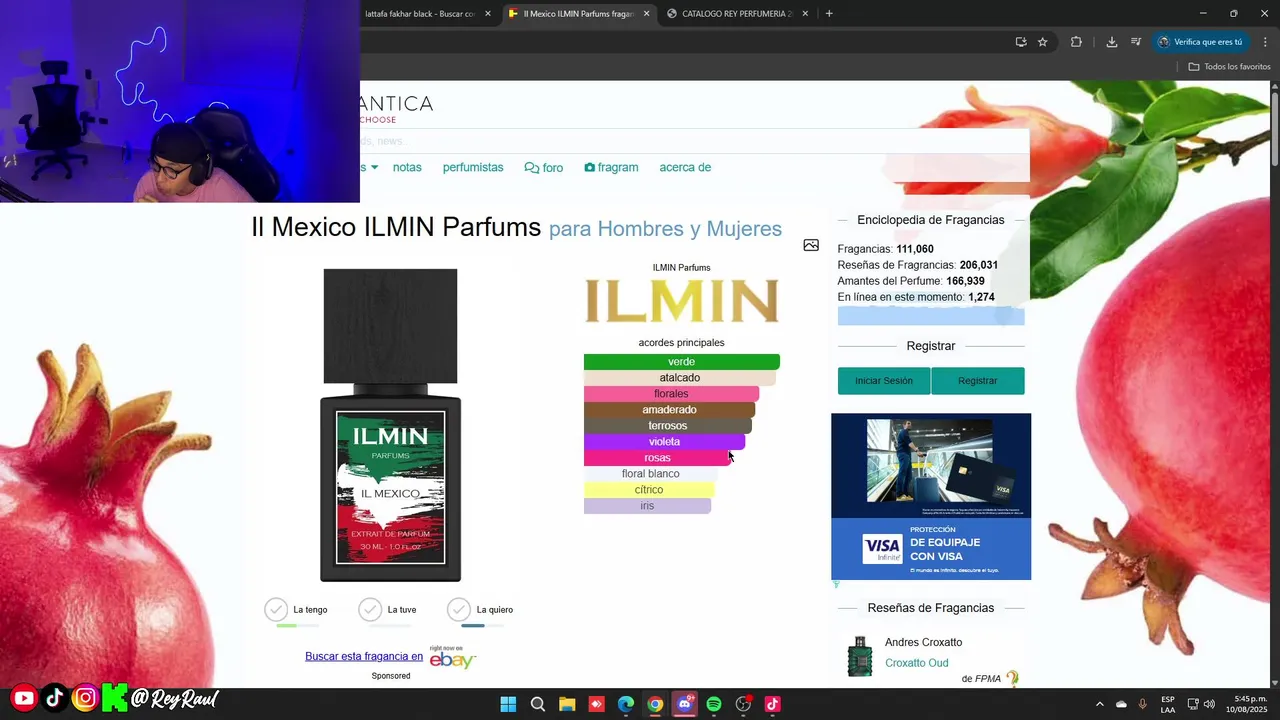Install page as app icon in address bar
Viewport: 1280px width, 720px height.
pos(1021,42)
